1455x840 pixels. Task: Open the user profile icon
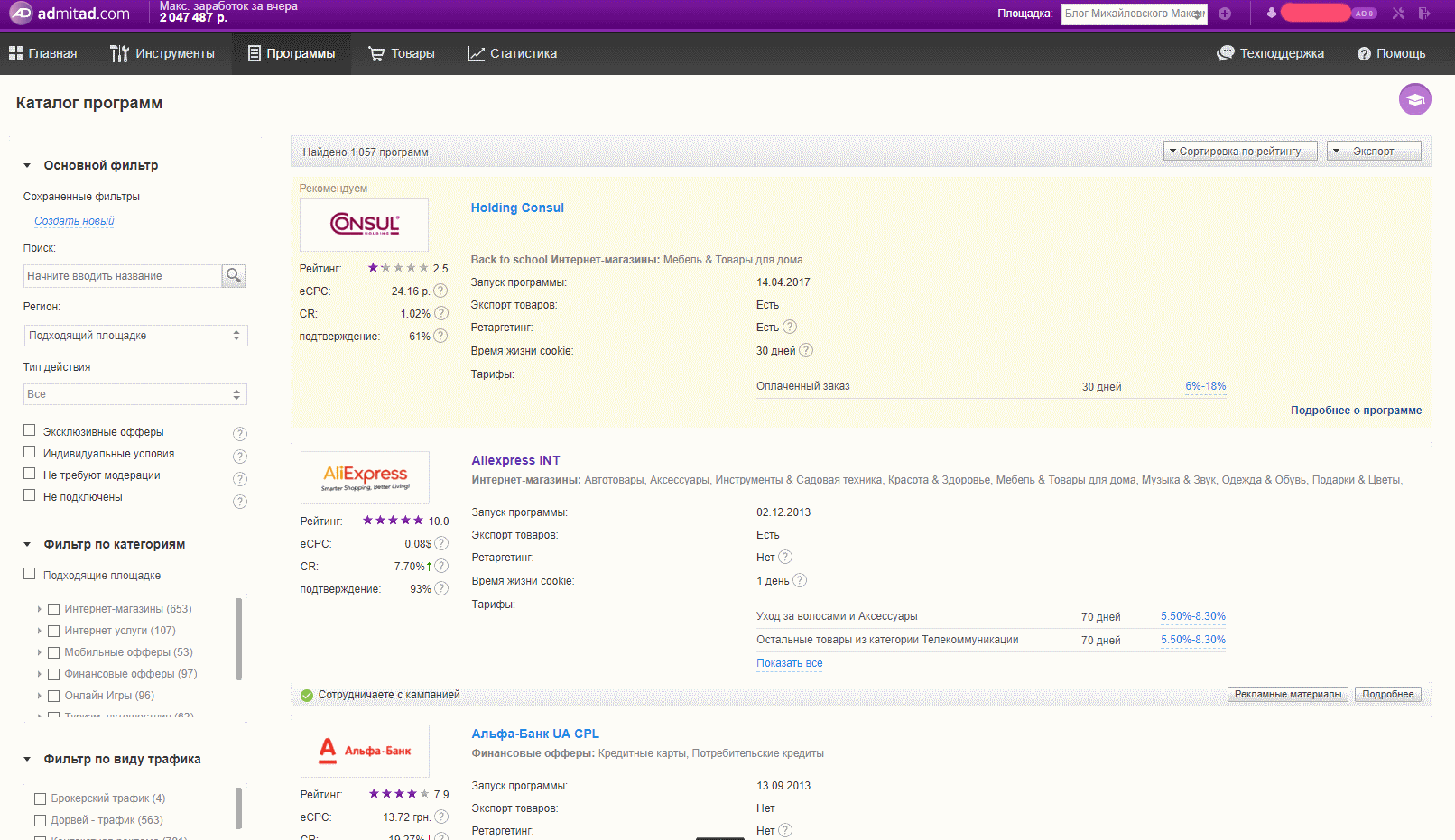[1272, 13]
